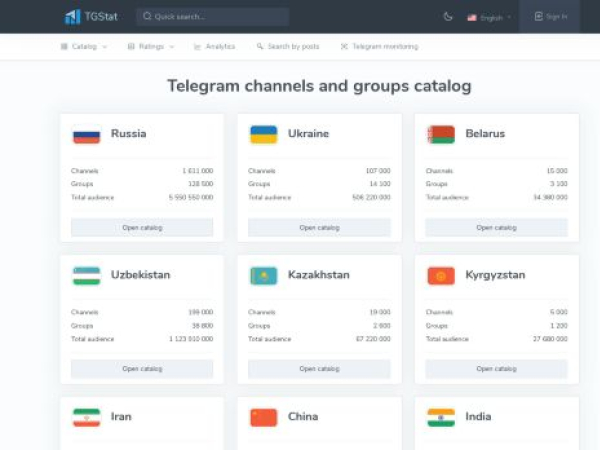The height and width of the screenshot is (450, 600).
Task: Click the US flag language icon
Action: pyautogui.click(x=472, y=18)
